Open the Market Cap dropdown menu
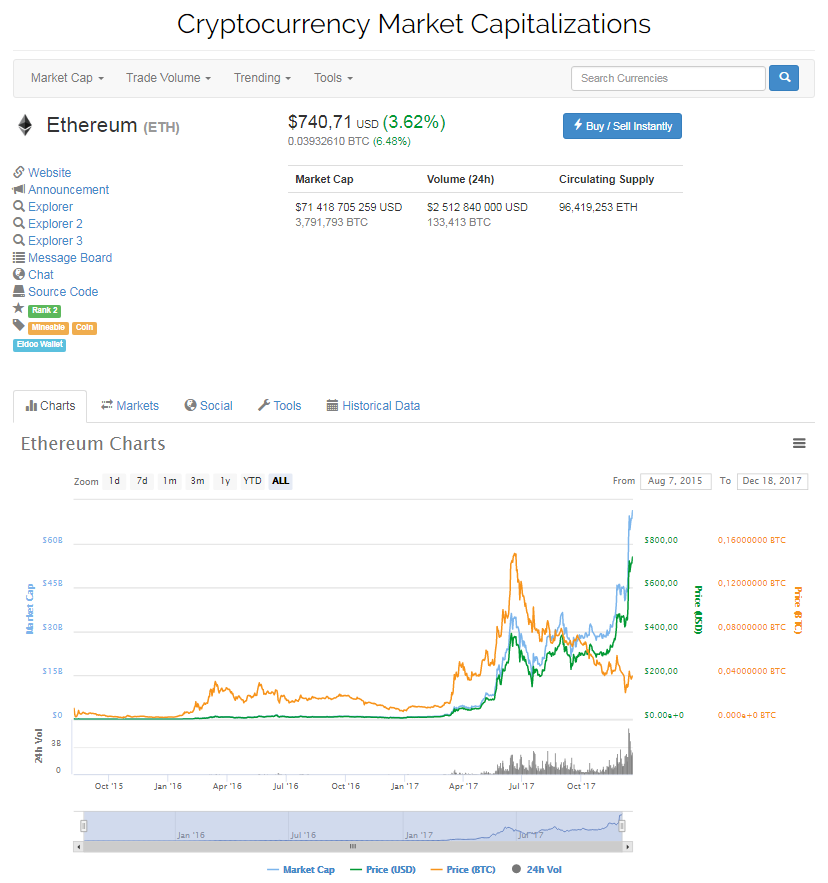 67,78
